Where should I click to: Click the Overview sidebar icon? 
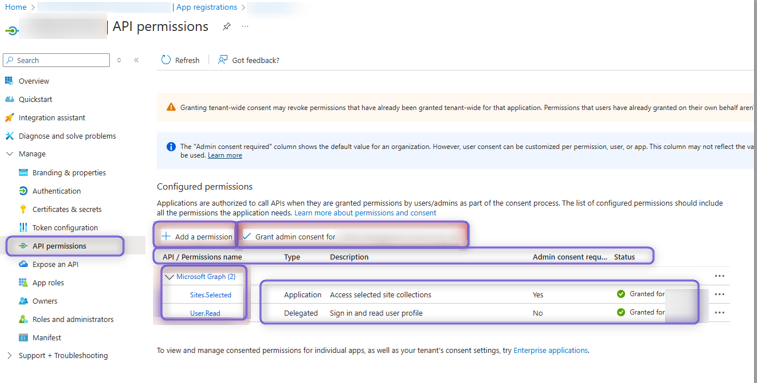[9, 81]
